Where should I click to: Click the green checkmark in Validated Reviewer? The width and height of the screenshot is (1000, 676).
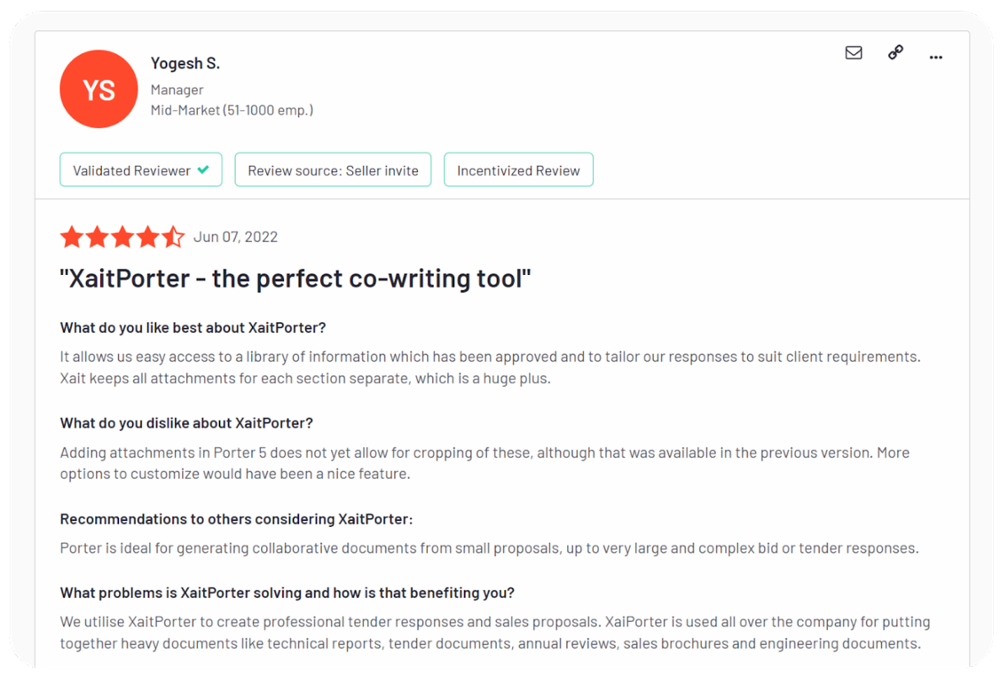203,170
